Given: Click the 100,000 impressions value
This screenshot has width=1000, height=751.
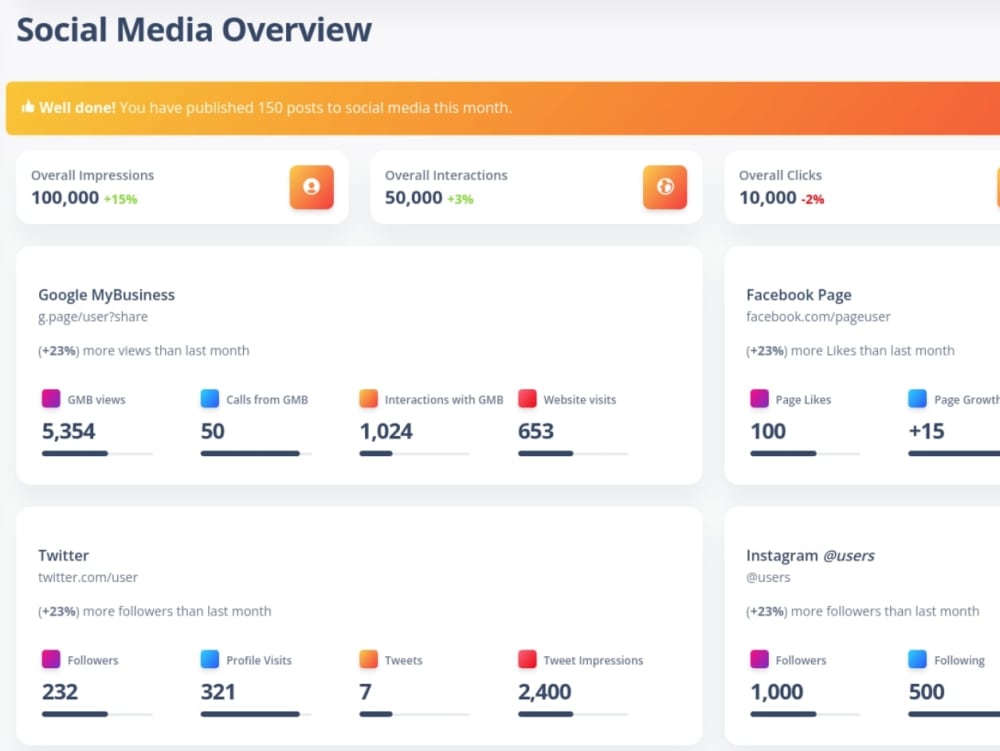Looking at the screenshot, I should point(65,198).
